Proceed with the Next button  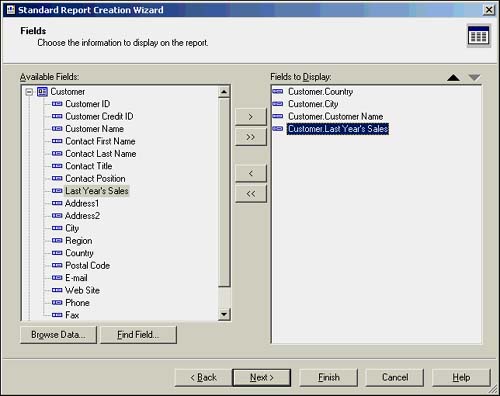tap(262, 378)
